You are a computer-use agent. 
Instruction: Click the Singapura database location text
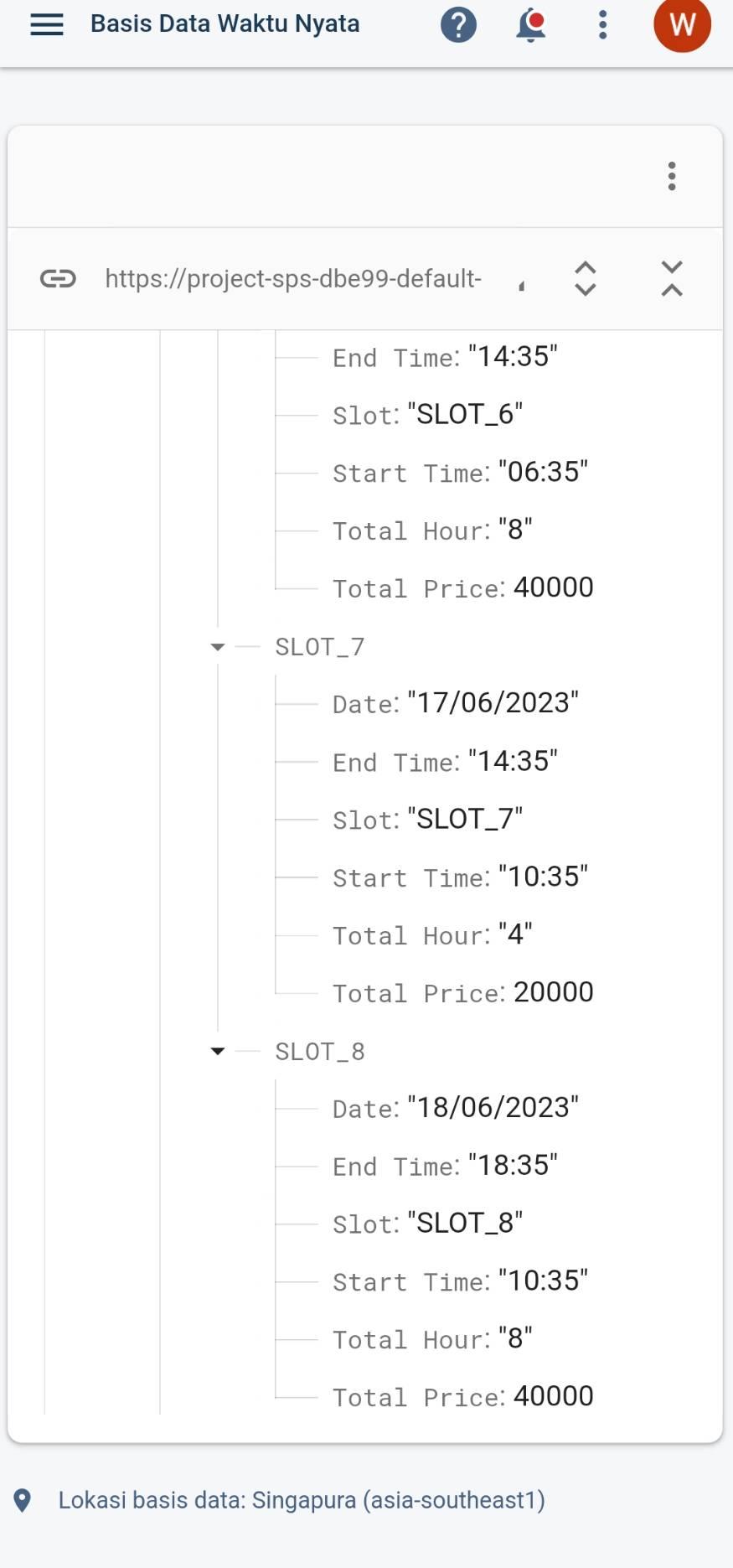click(x=302, y=1499)
